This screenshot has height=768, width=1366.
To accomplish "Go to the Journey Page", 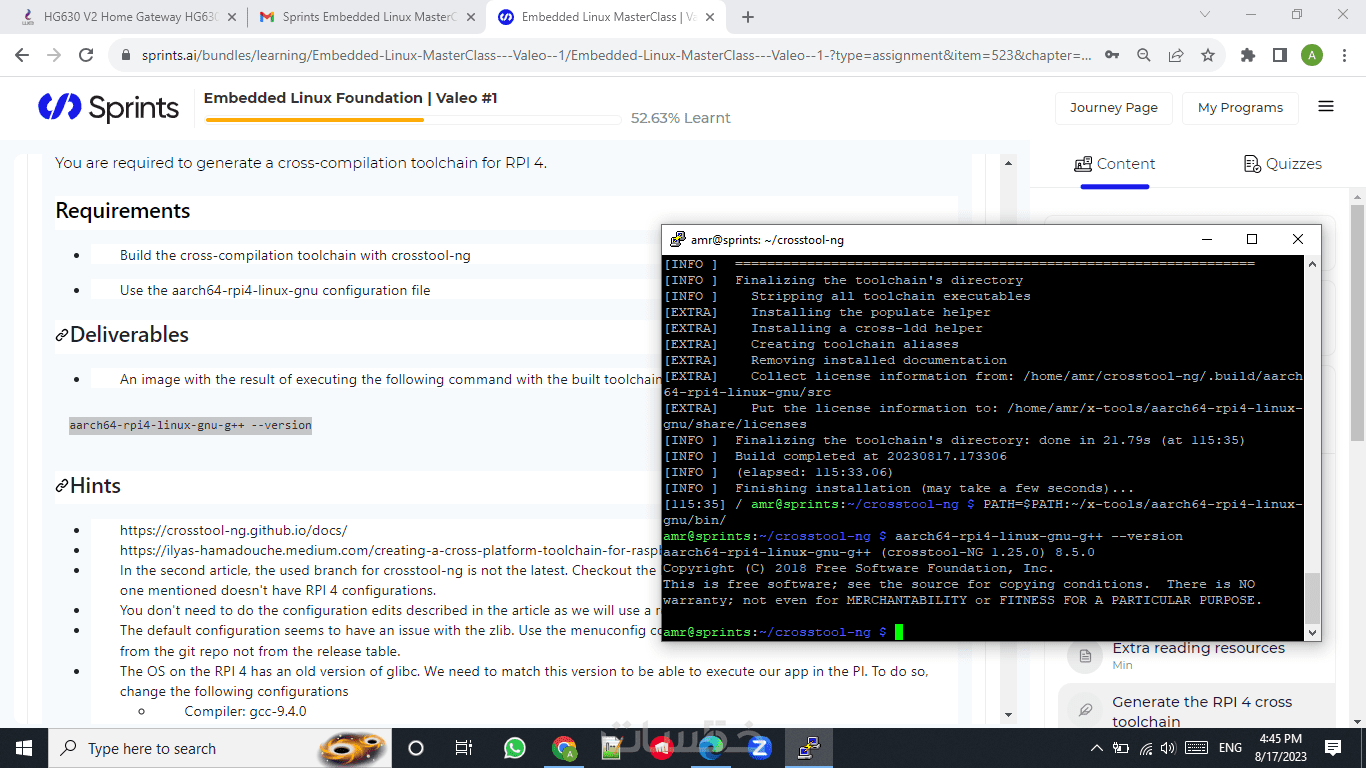I will coord(1113,108).
